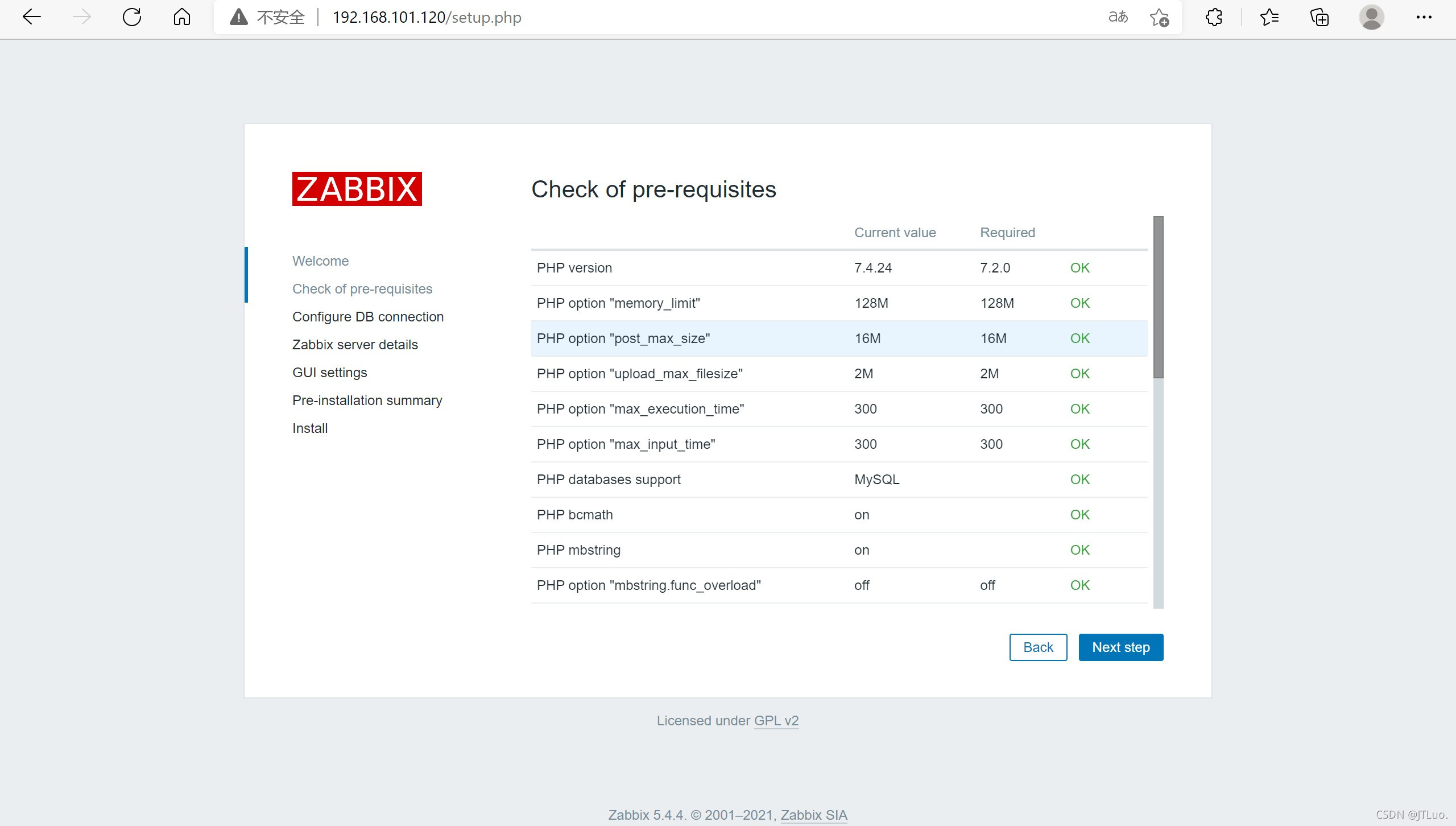Open the GPL v2 license link
The width and height of the screenshot is (1456, 826).
click(776, 721)
